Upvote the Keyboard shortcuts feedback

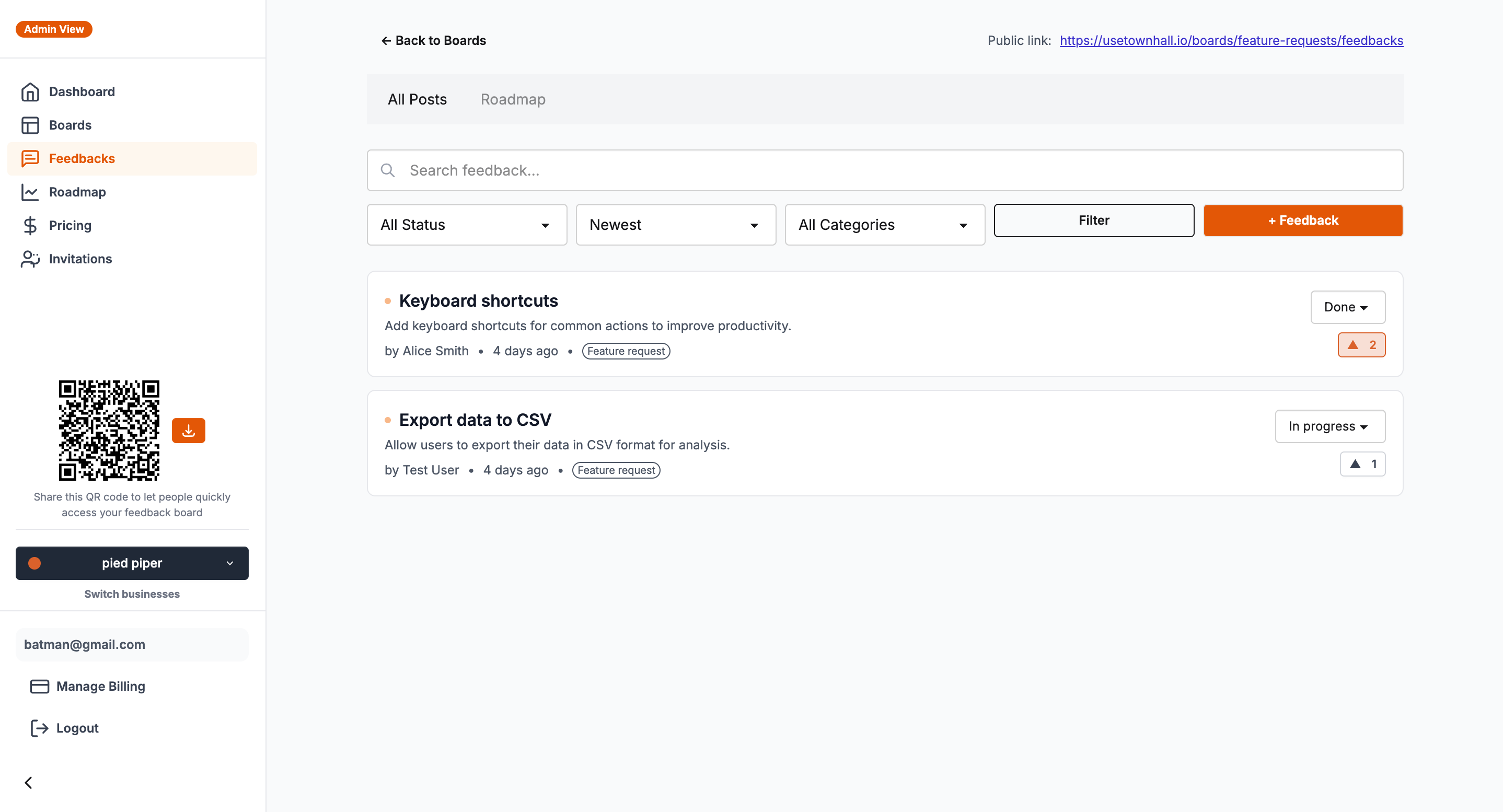click(x=1361, y=345)
